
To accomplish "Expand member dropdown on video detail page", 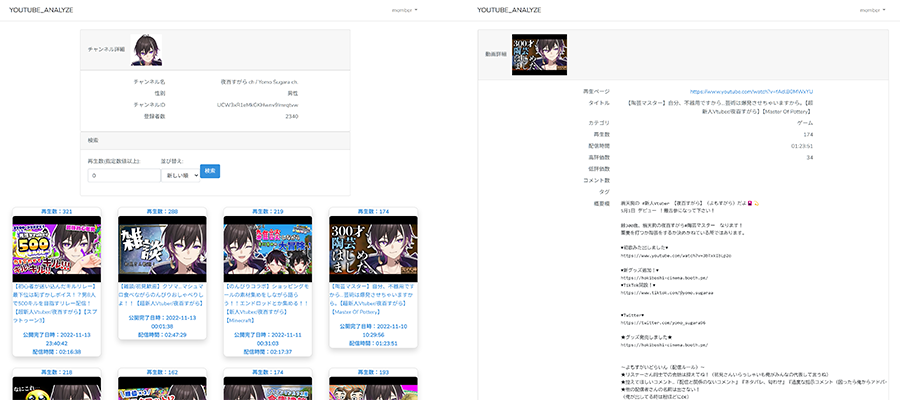I will point(872,10).
